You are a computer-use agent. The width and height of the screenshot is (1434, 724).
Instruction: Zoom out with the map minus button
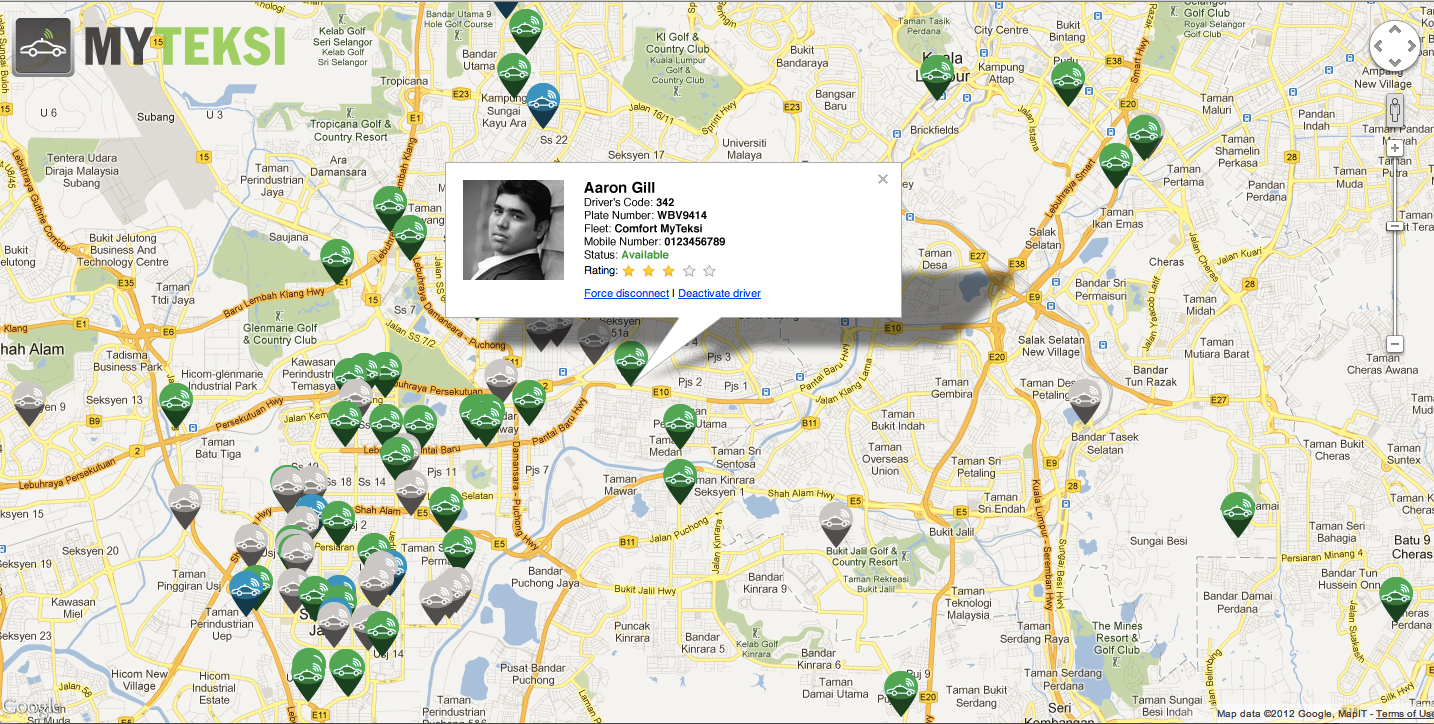(1396, 345)
